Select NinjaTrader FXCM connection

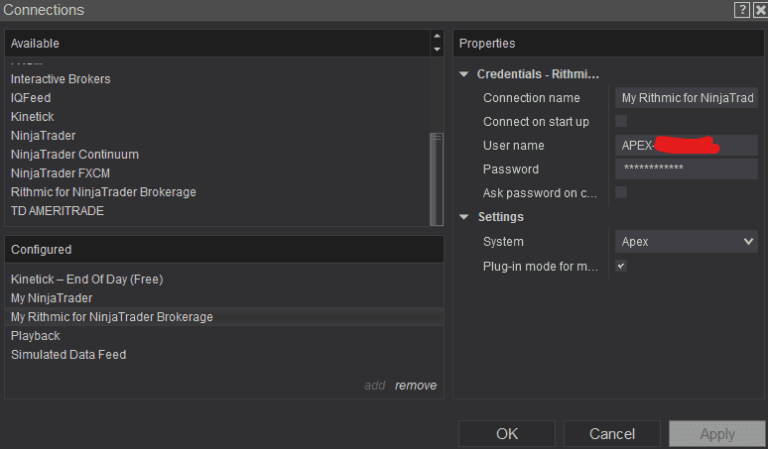click(x=60, y=173)
